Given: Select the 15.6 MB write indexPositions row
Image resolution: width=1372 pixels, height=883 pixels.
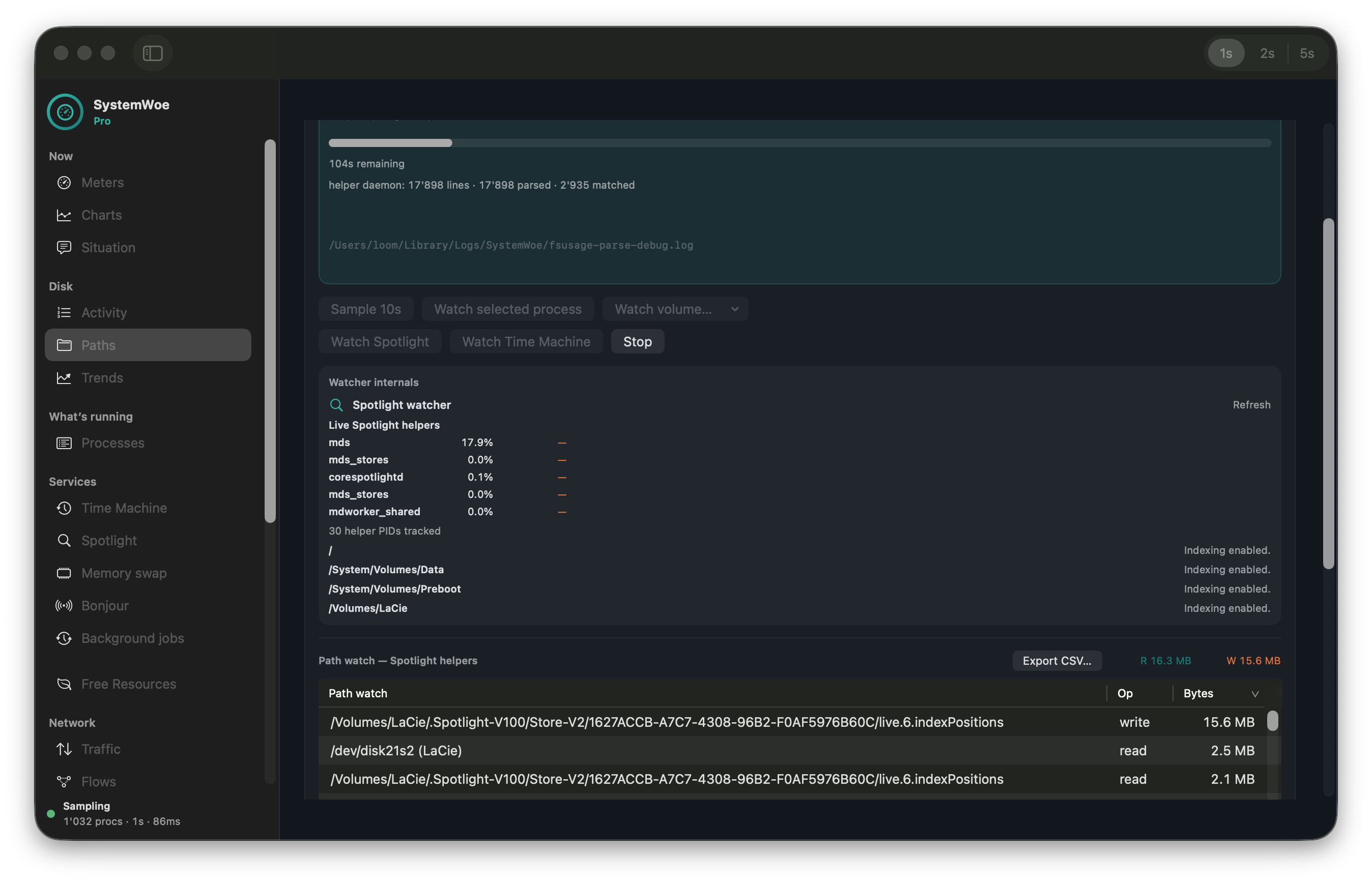Looking at the screenshot, I should point(793,722).
